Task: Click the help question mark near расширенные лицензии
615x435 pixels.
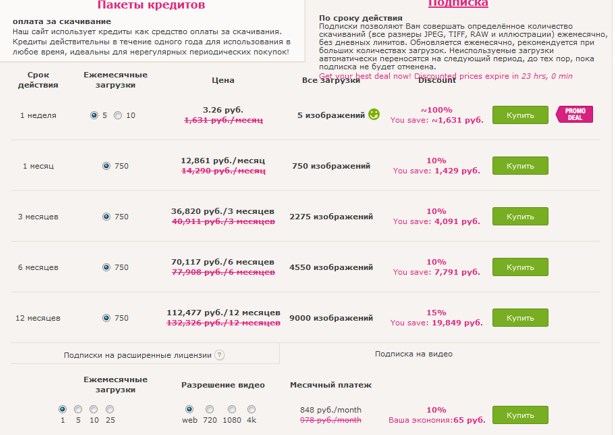Action: (219, 354)
